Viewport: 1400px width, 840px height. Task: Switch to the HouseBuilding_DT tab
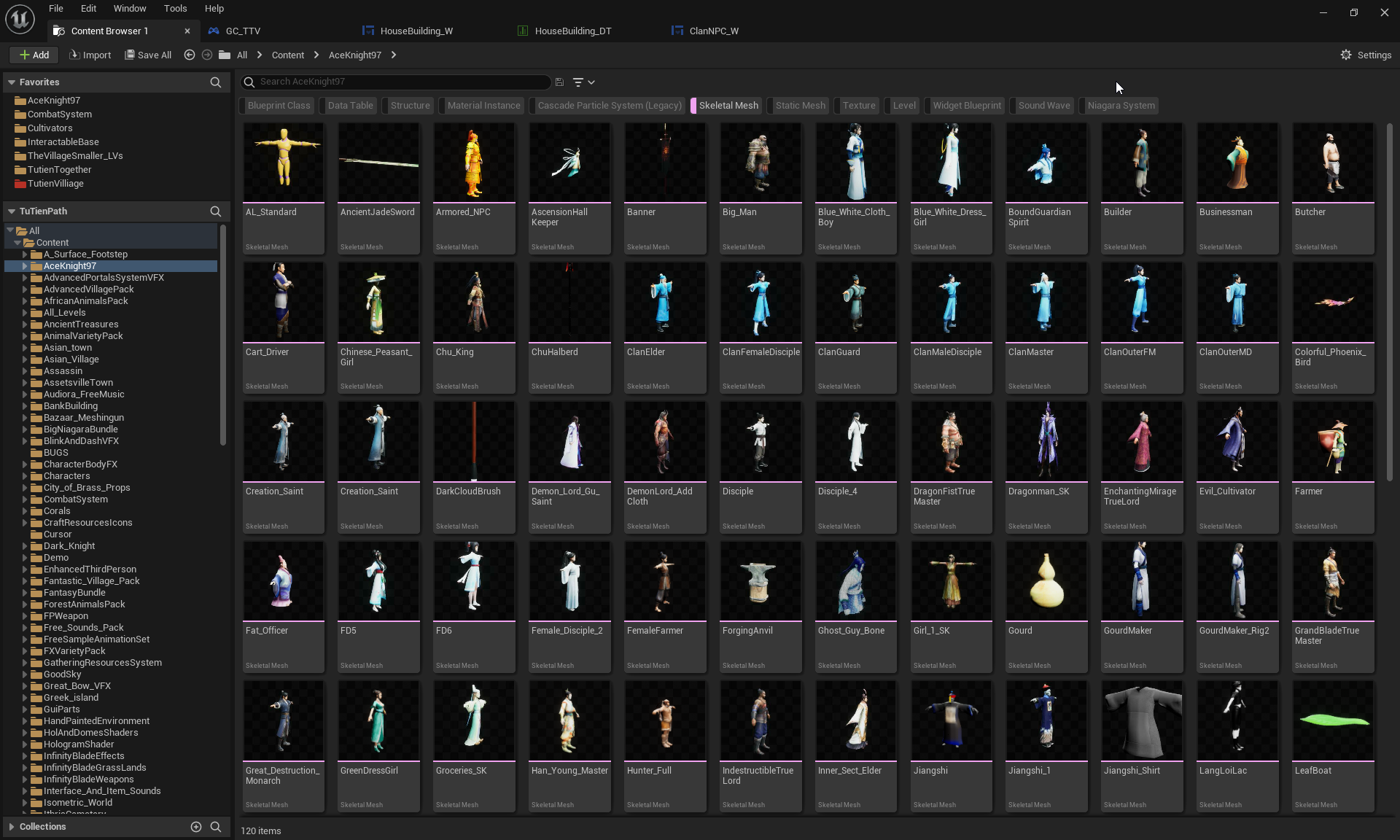tap(572, 31)
